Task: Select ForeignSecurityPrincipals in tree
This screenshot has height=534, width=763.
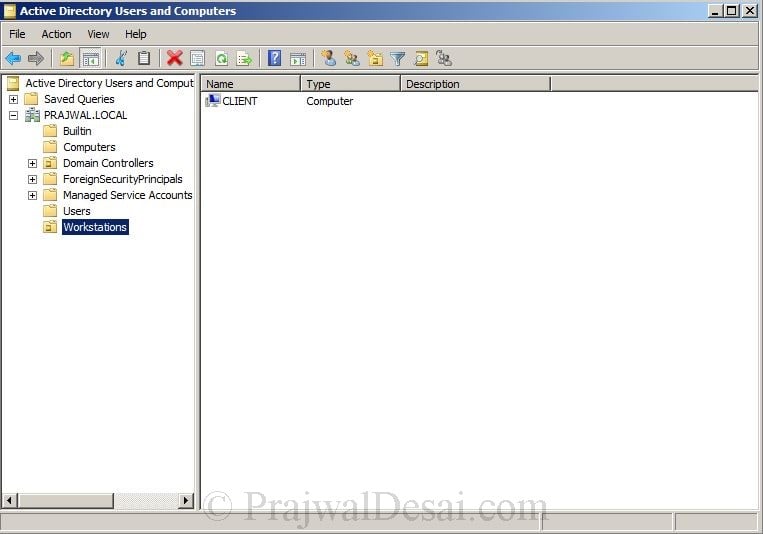Action: pos(123,179)
